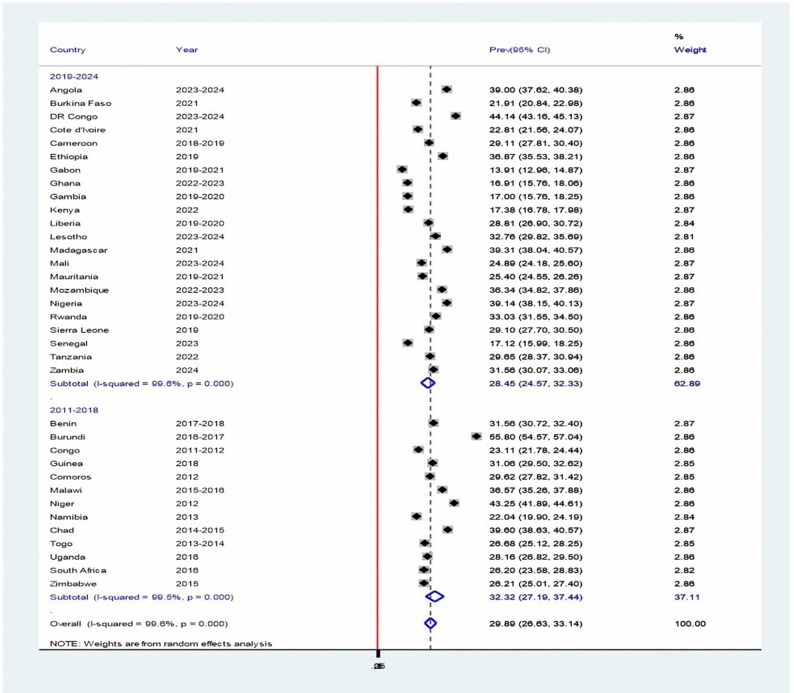Click the Zambia country label
The width and height of the screenshot is (794, 693).
[67, 370]
